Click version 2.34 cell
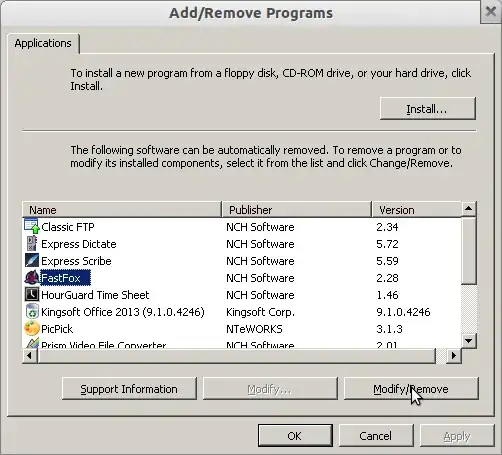 [x=387, y=227]
